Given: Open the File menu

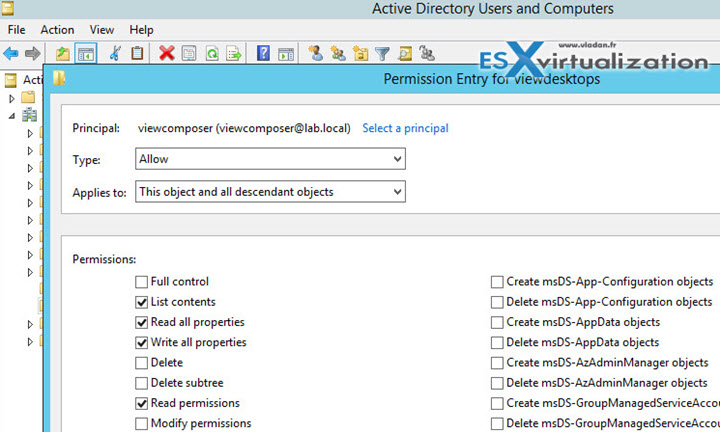Looking at the screenshot, I should (x=17, y=30).
